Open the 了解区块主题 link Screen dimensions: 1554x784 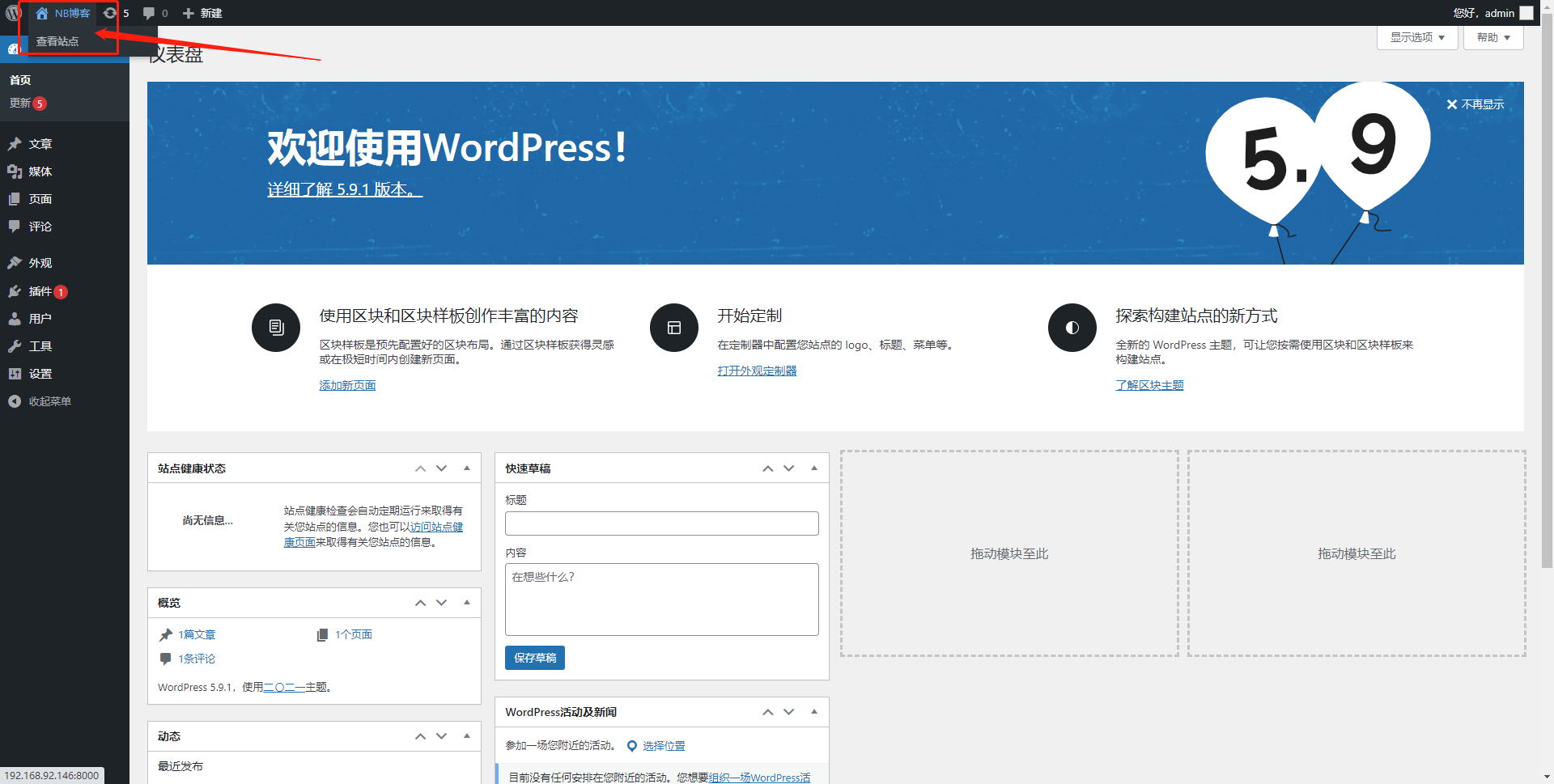click(1149, 385)
